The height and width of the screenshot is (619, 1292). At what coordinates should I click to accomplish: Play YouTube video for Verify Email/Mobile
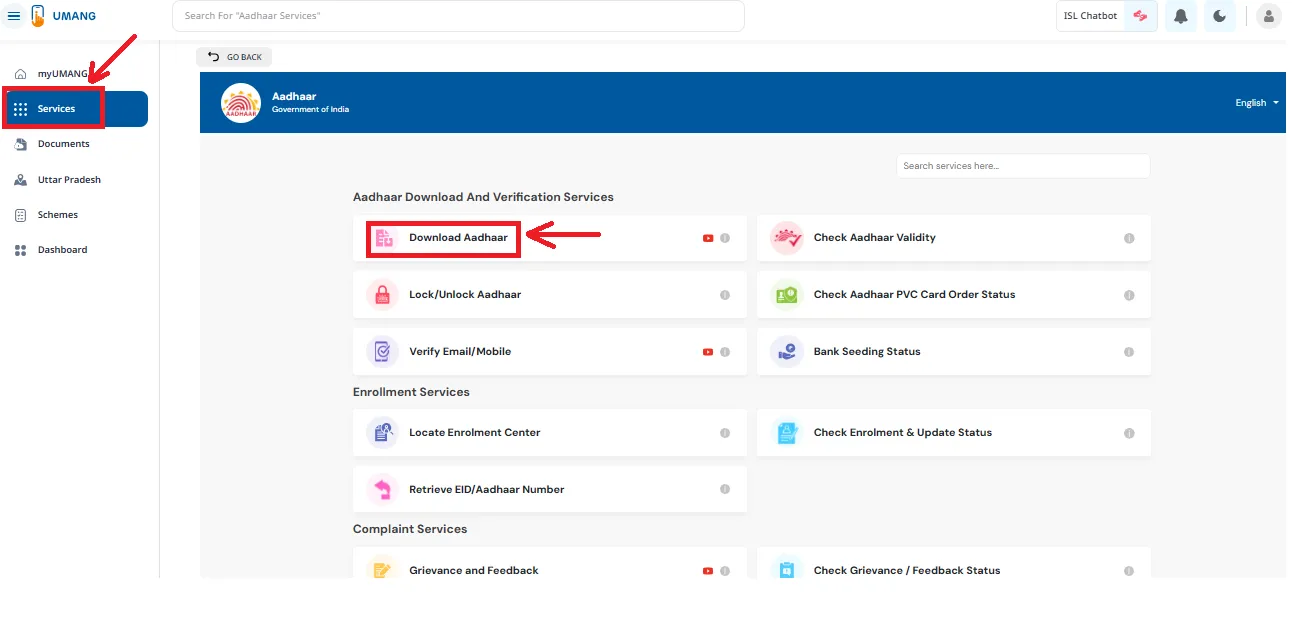pyautogui.click(x=708, y=352)
